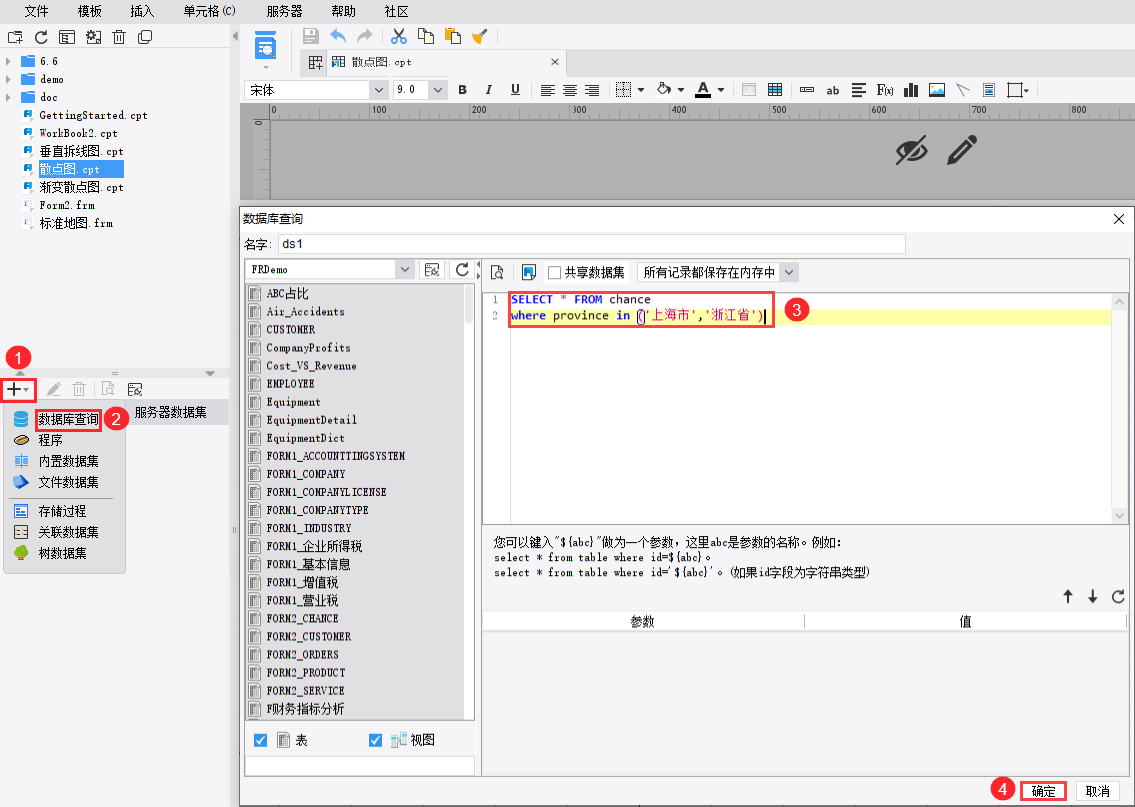Click the 名字 input field containing ds1
1135x807 pixels.
point(591,244)
